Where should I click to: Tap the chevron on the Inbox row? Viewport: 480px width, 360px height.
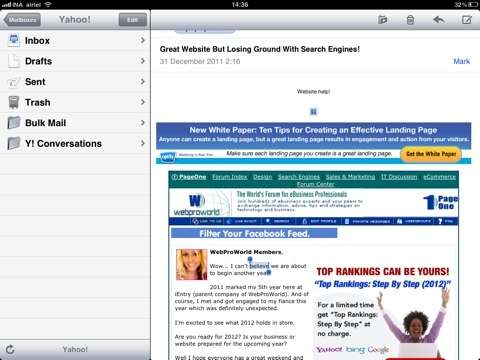[143, 40]
